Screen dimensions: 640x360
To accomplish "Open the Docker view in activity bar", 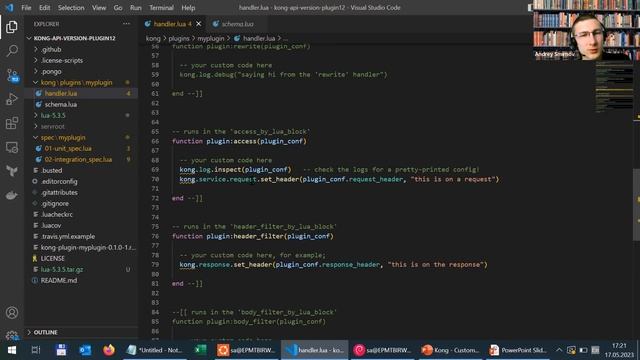I will 12,195.
